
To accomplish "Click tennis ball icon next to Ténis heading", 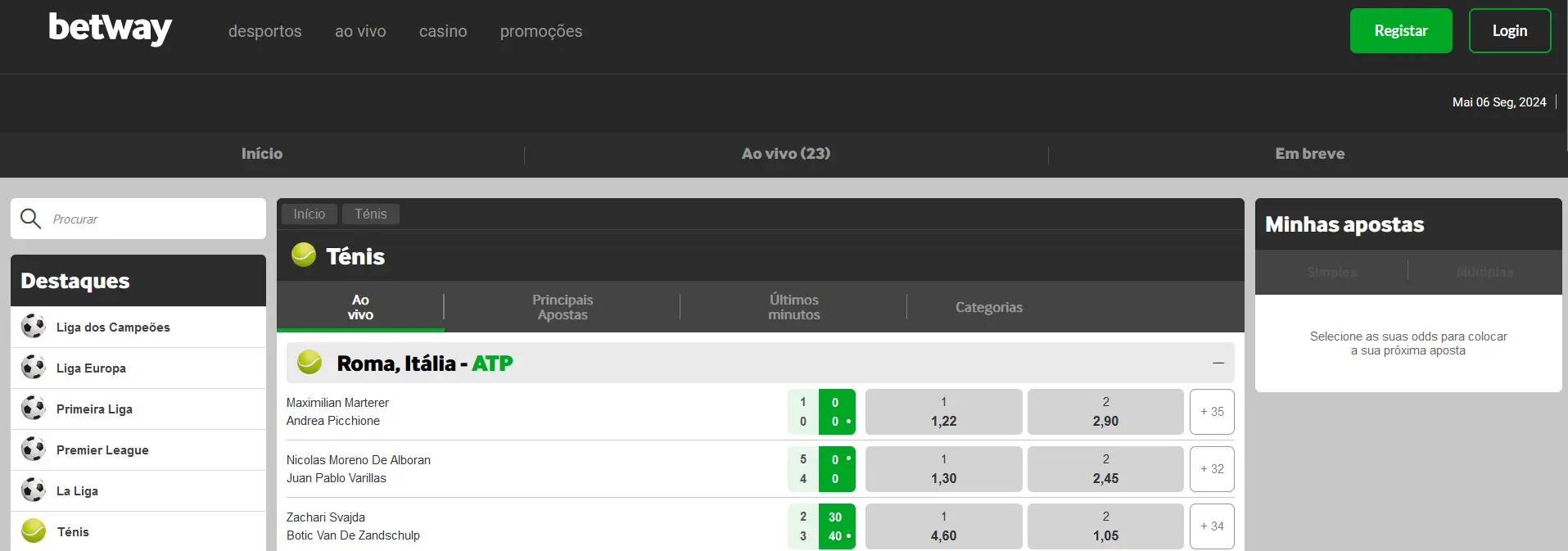I will pyautogui.click(x=304, y=255).
